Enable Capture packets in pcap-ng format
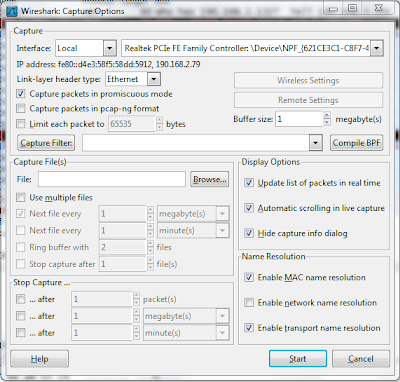The image size is (400, 382). click(21, 108)
